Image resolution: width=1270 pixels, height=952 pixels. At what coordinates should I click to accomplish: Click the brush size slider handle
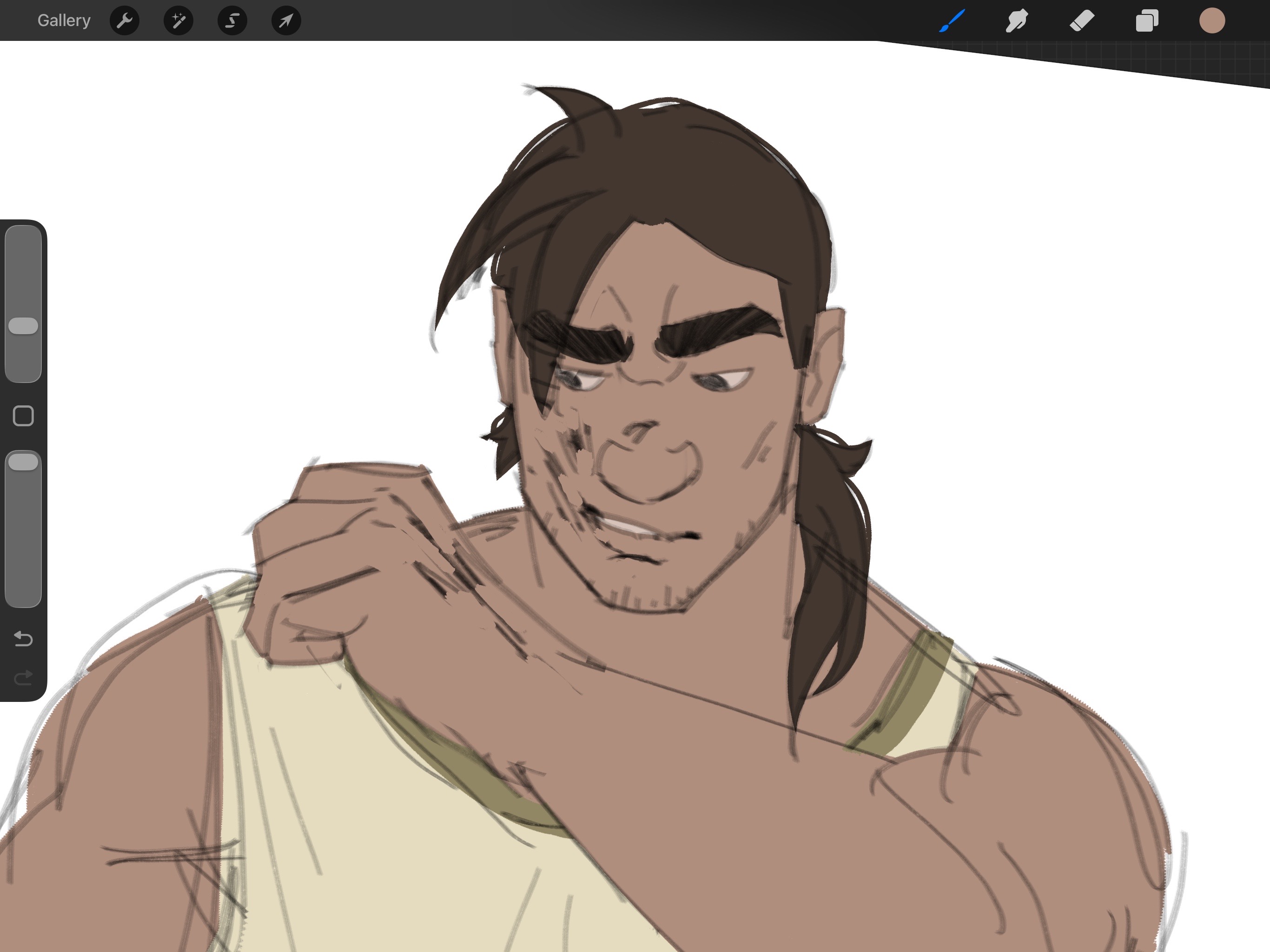24,326
